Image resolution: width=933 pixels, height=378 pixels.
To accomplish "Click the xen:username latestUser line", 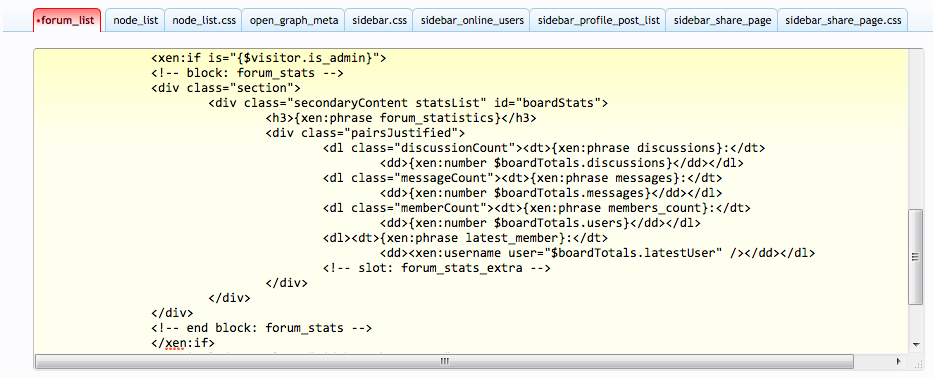I will point(597,253).
